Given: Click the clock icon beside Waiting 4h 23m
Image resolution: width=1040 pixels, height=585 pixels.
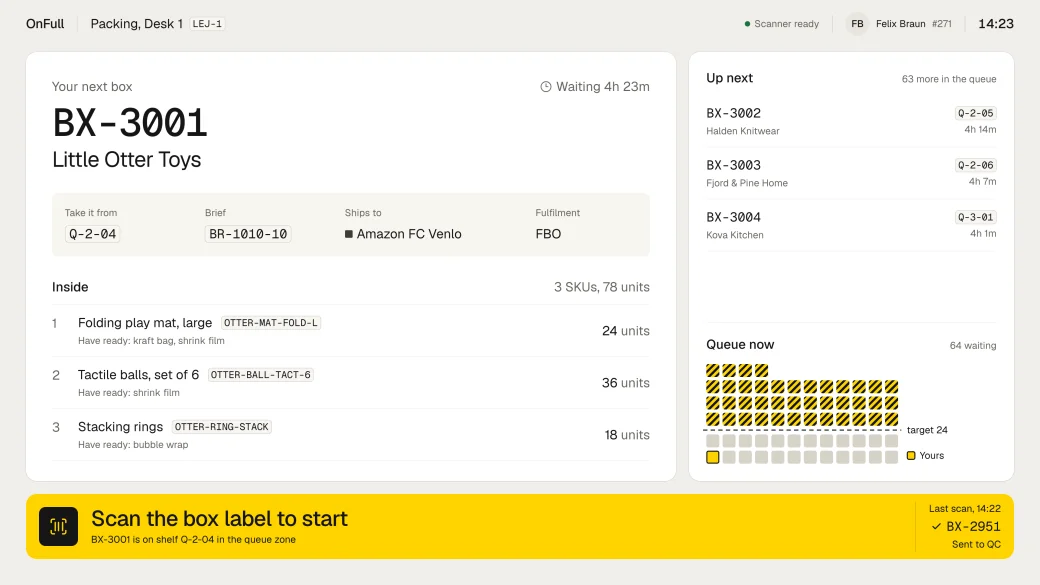Looking at the screenshot, I should click(546, 87).
